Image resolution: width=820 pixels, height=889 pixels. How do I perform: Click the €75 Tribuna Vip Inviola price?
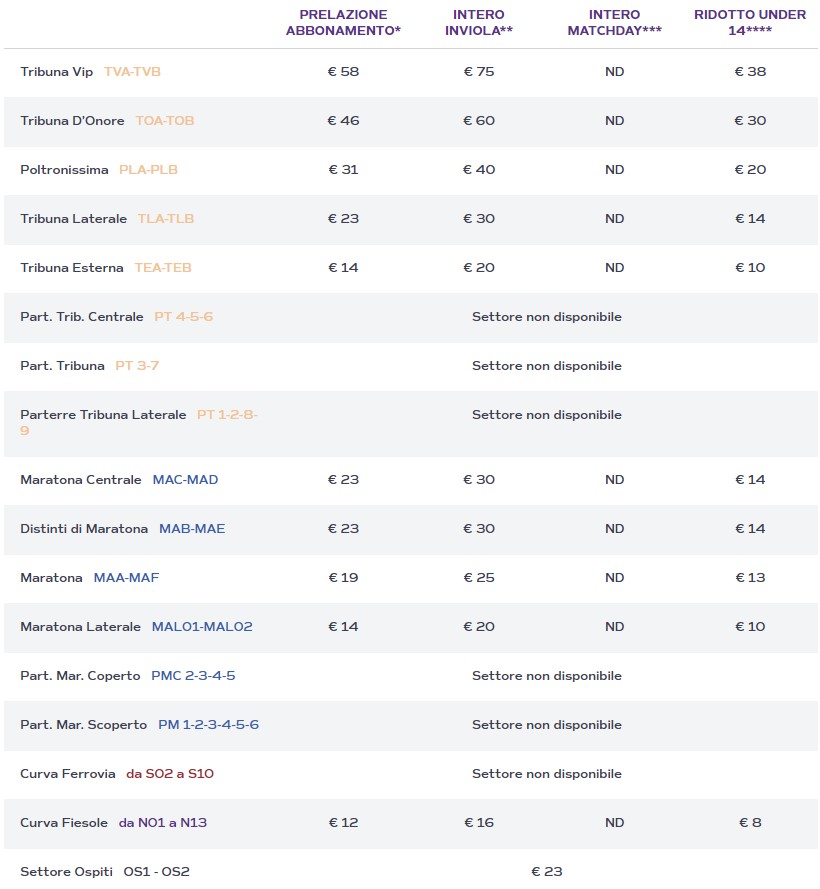(x=479, y=72)
